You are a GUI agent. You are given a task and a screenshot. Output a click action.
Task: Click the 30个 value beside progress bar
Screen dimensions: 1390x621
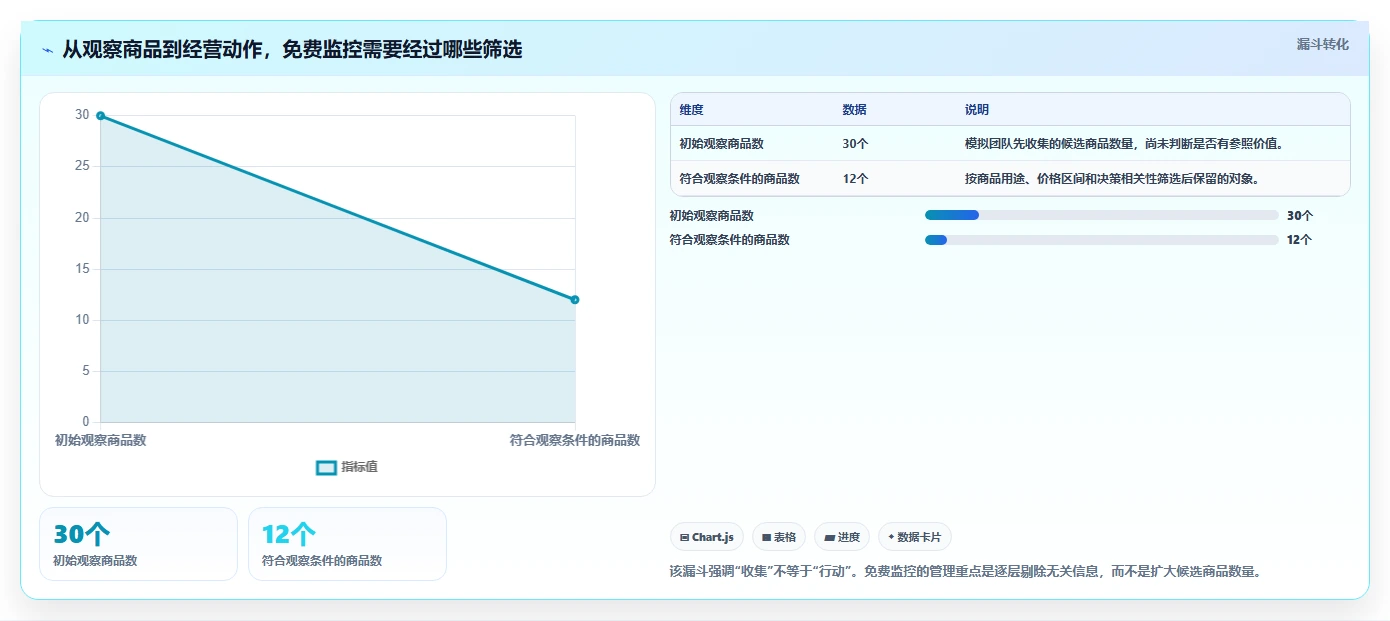[1300, 215]
